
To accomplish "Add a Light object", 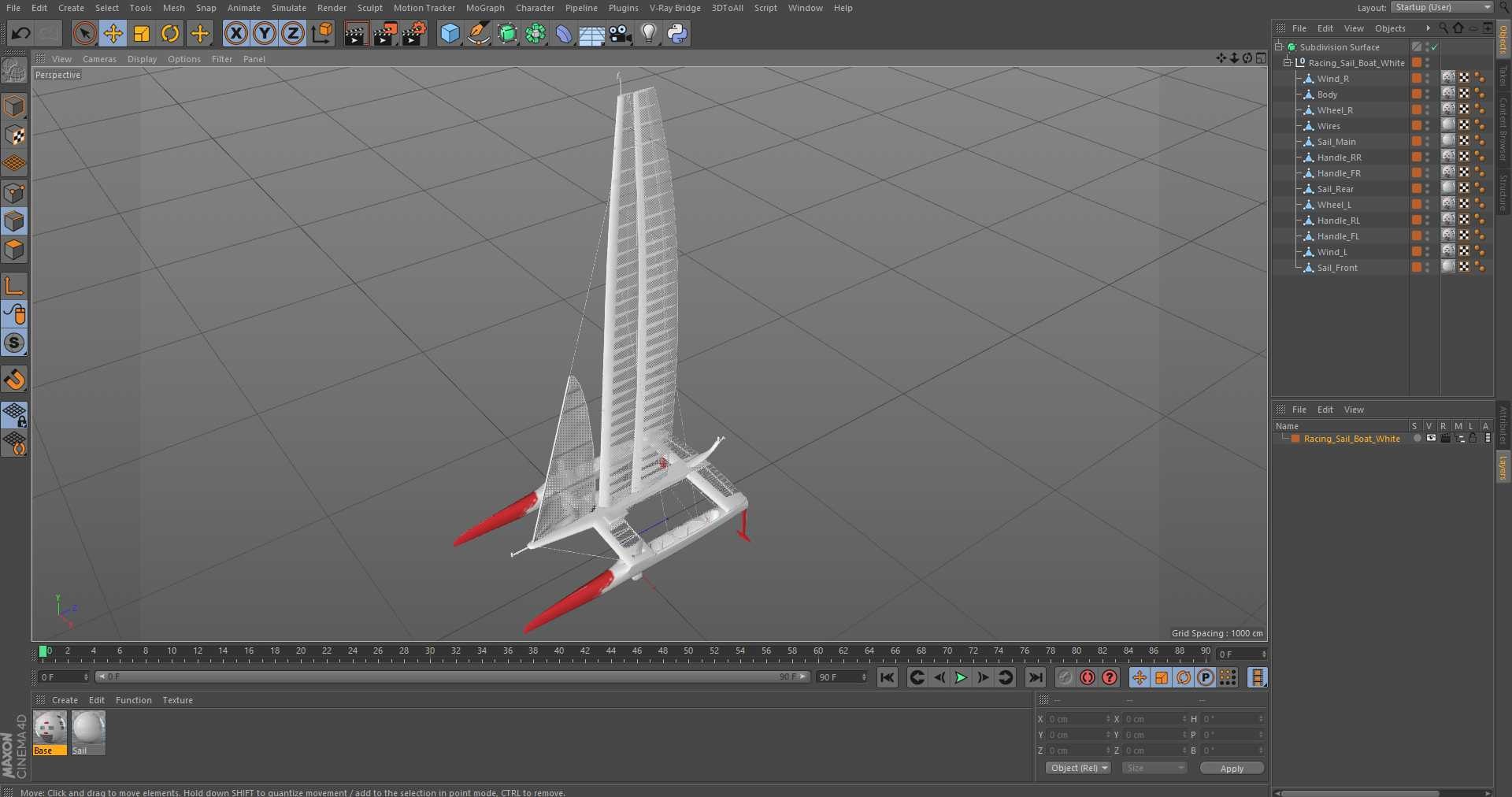I will (648, 33).
